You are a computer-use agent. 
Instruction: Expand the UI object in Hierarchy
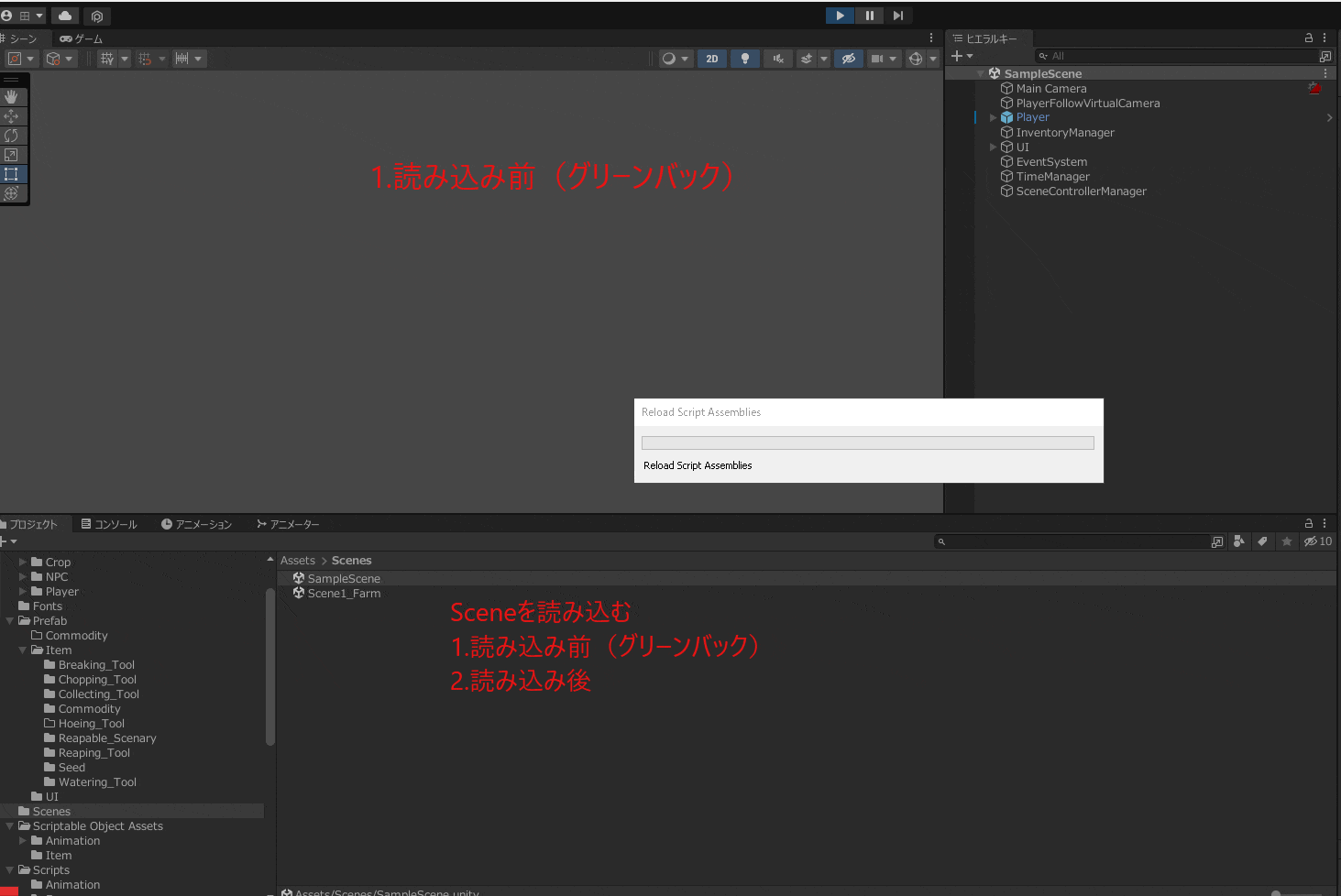click(x=993, y=147)
